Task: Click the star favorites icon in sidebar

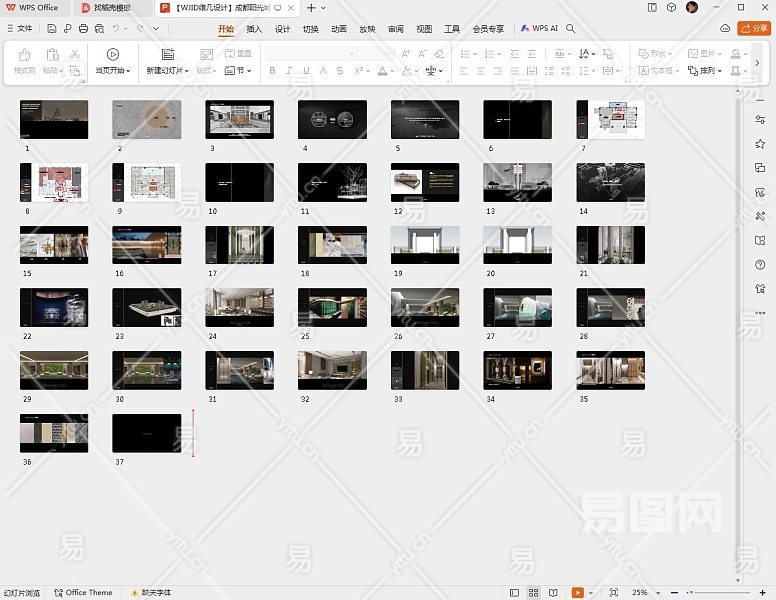Action: click(760, 144)
